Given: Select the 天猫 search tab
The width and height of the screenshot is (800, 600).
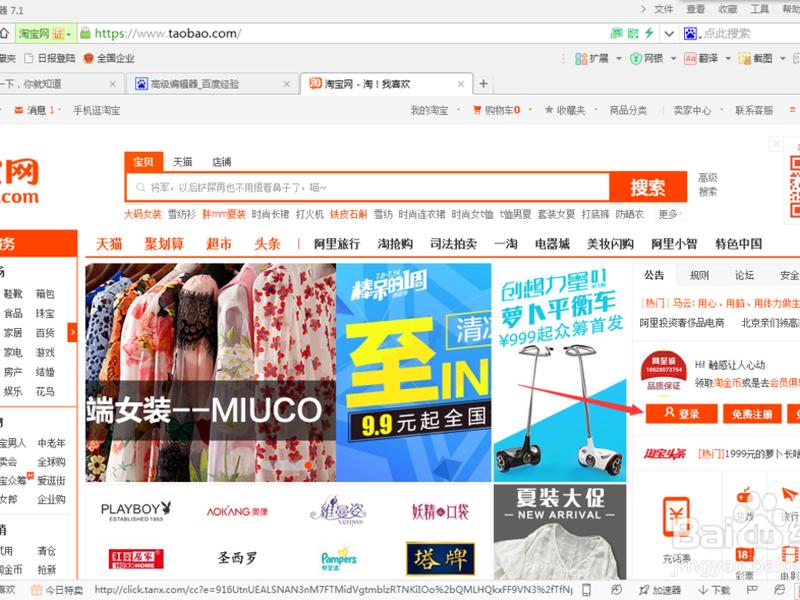Looking at the screenshot, I should point(182,162).
